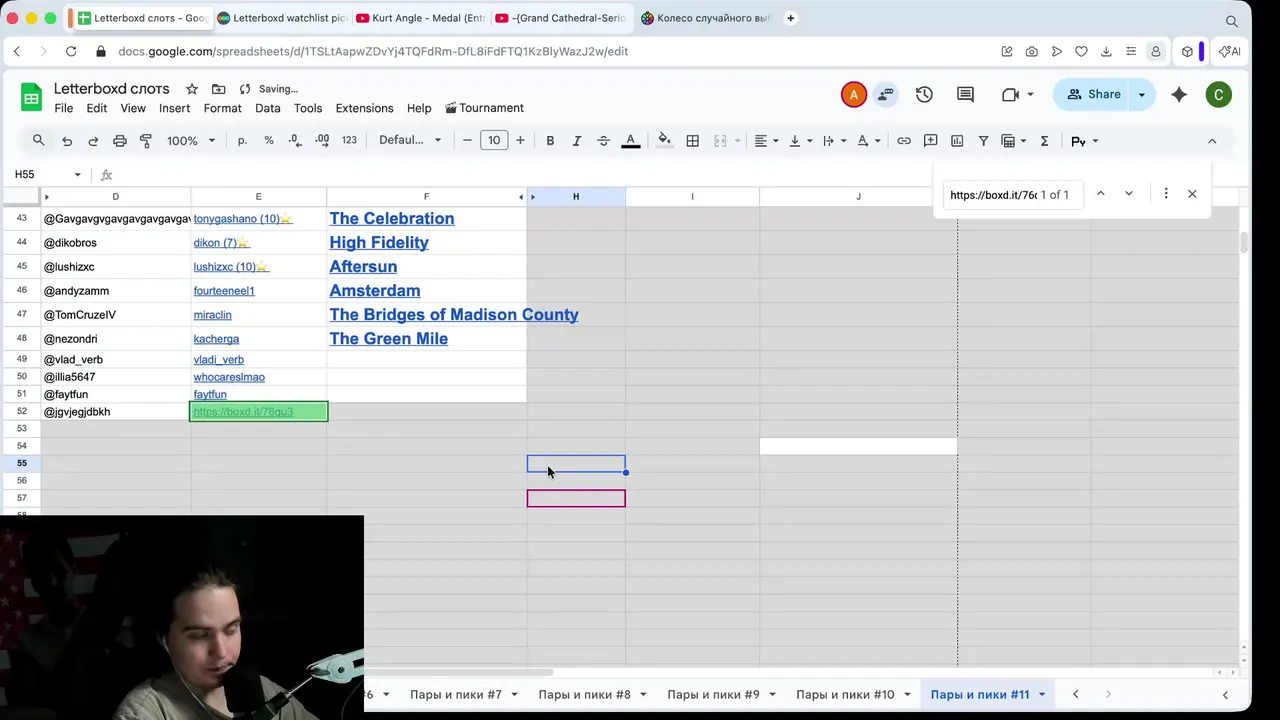
Task: Show chat with collaborators icon
Action: (885, 94)
